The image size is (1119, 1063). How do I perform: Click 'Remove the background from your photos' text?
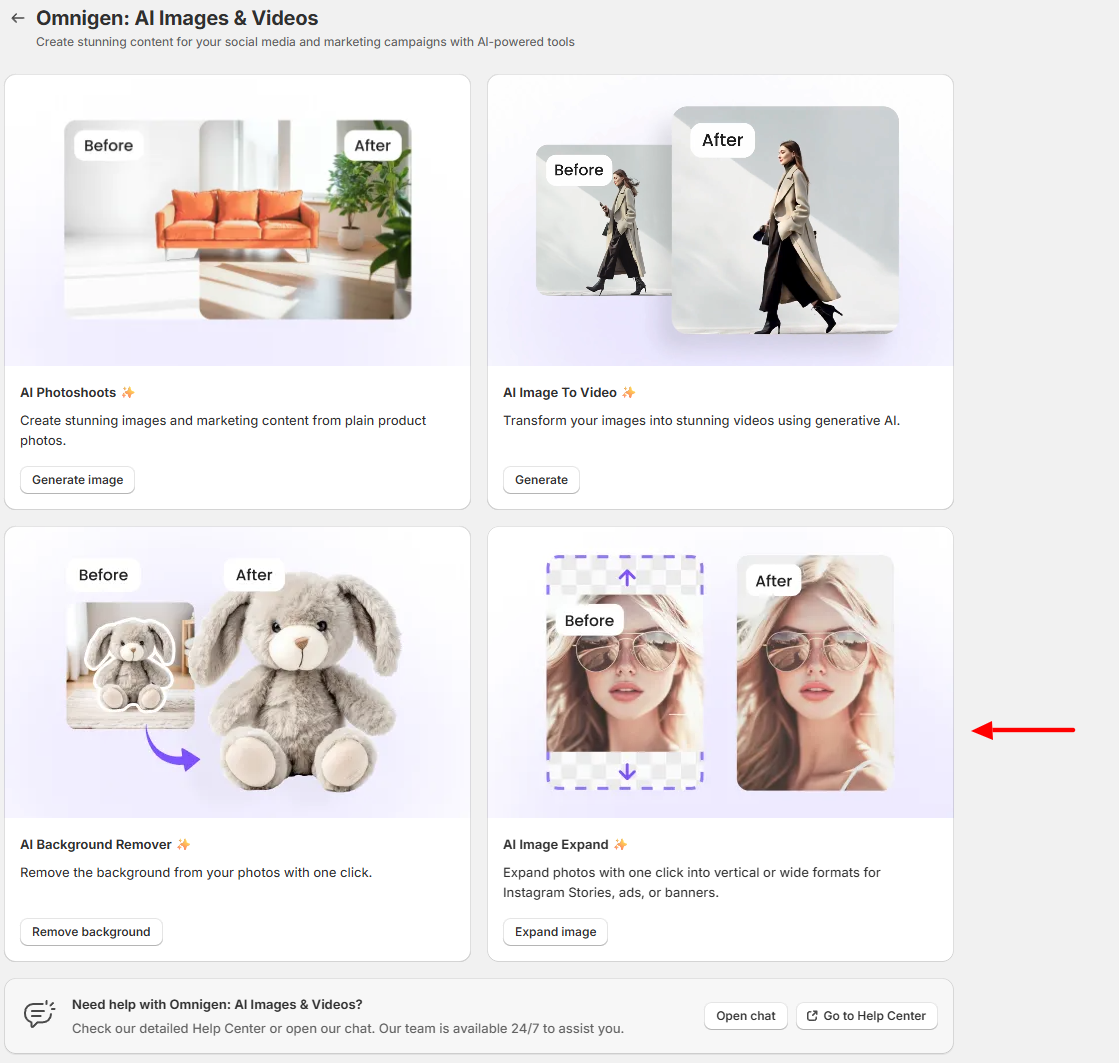tap(196, 873)
